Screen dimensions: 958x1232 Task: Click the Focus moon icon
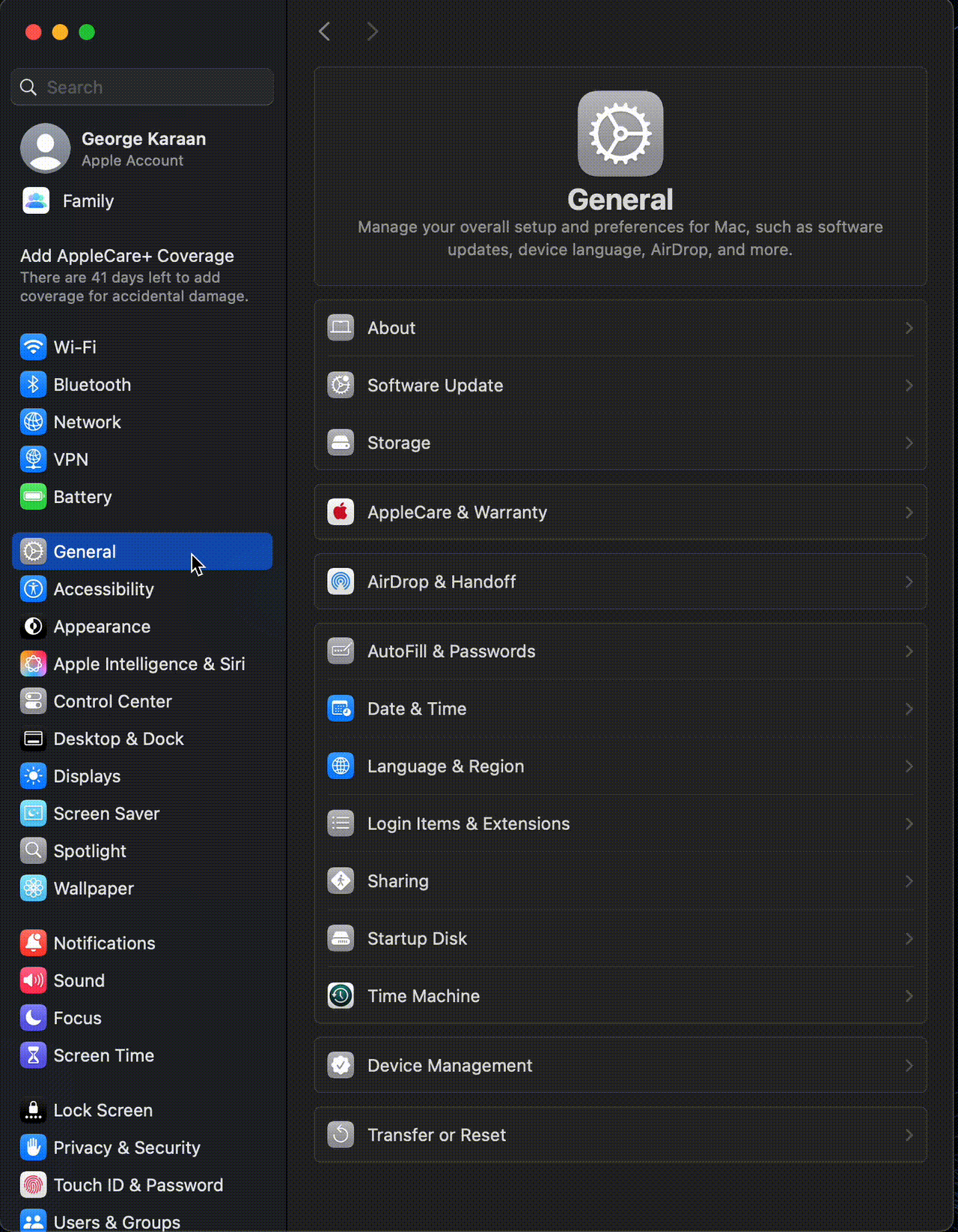click(x=33, y=1018)
